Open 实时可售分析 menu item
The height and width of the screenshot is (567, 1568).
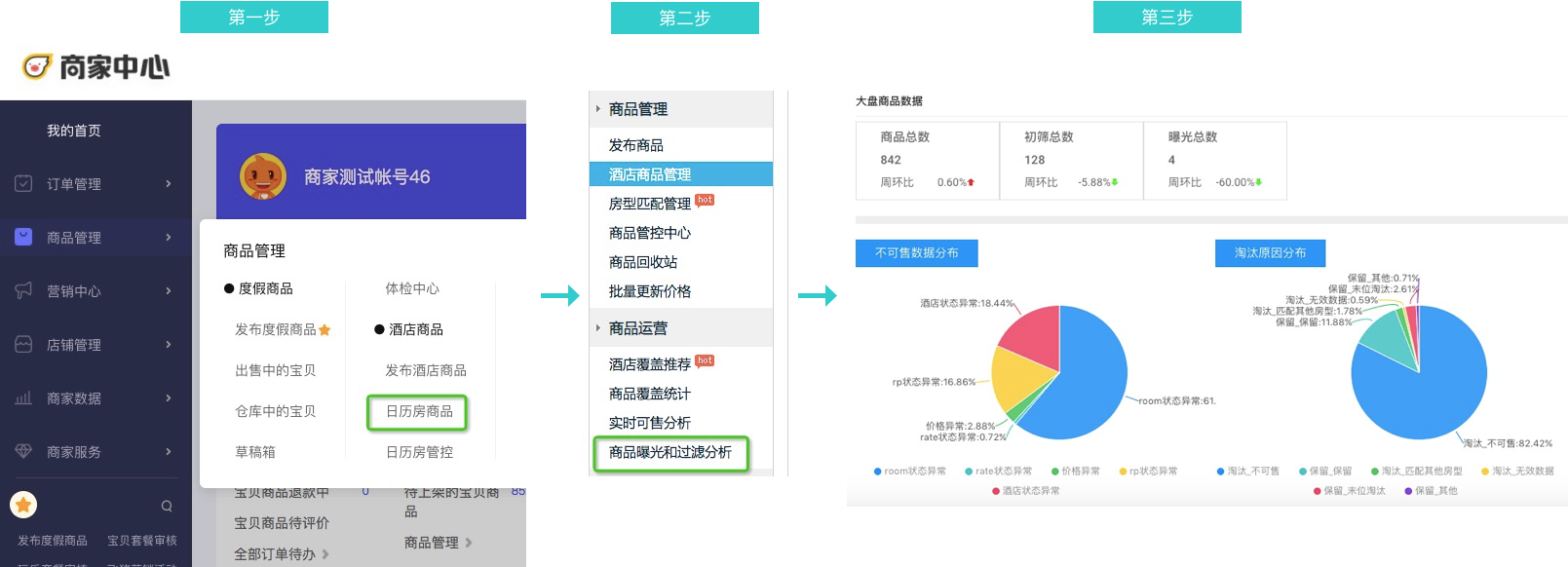[x=650, y=423]
